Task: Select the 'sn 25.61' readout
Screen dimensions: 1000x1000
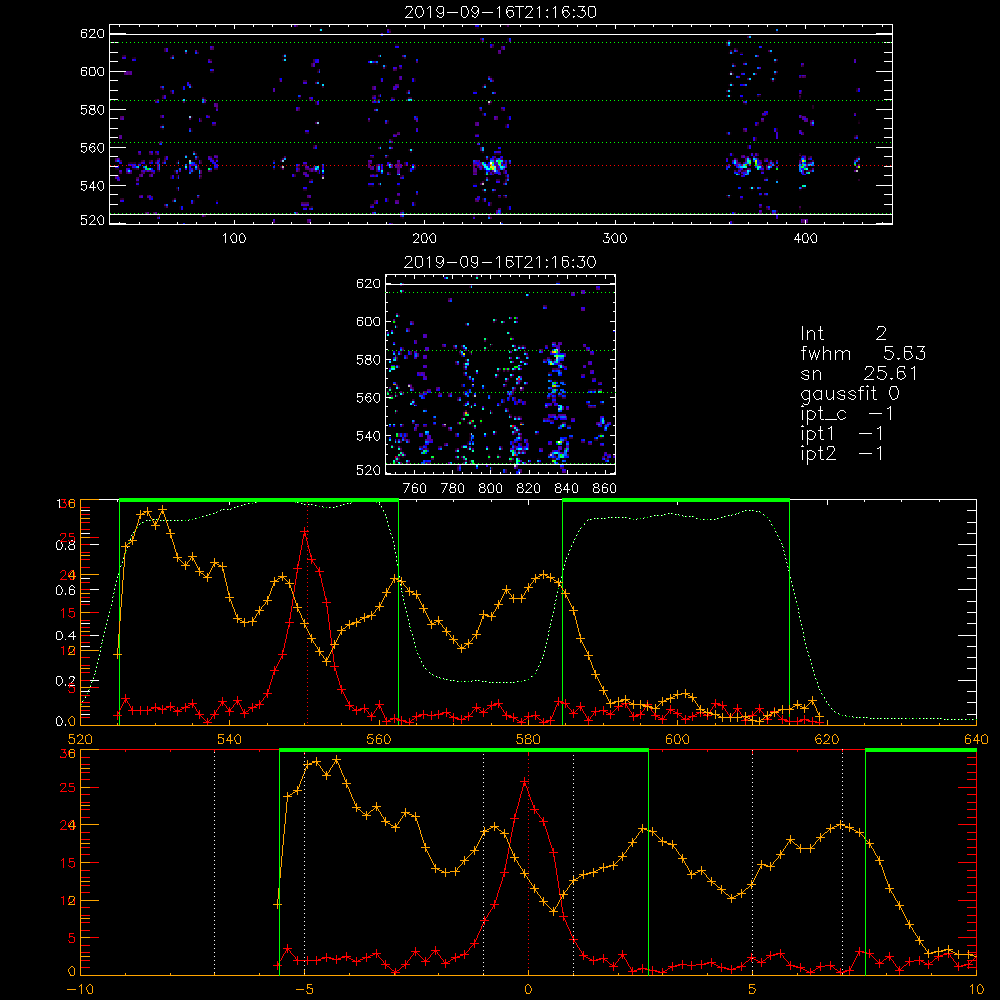Action: point(859,373)
